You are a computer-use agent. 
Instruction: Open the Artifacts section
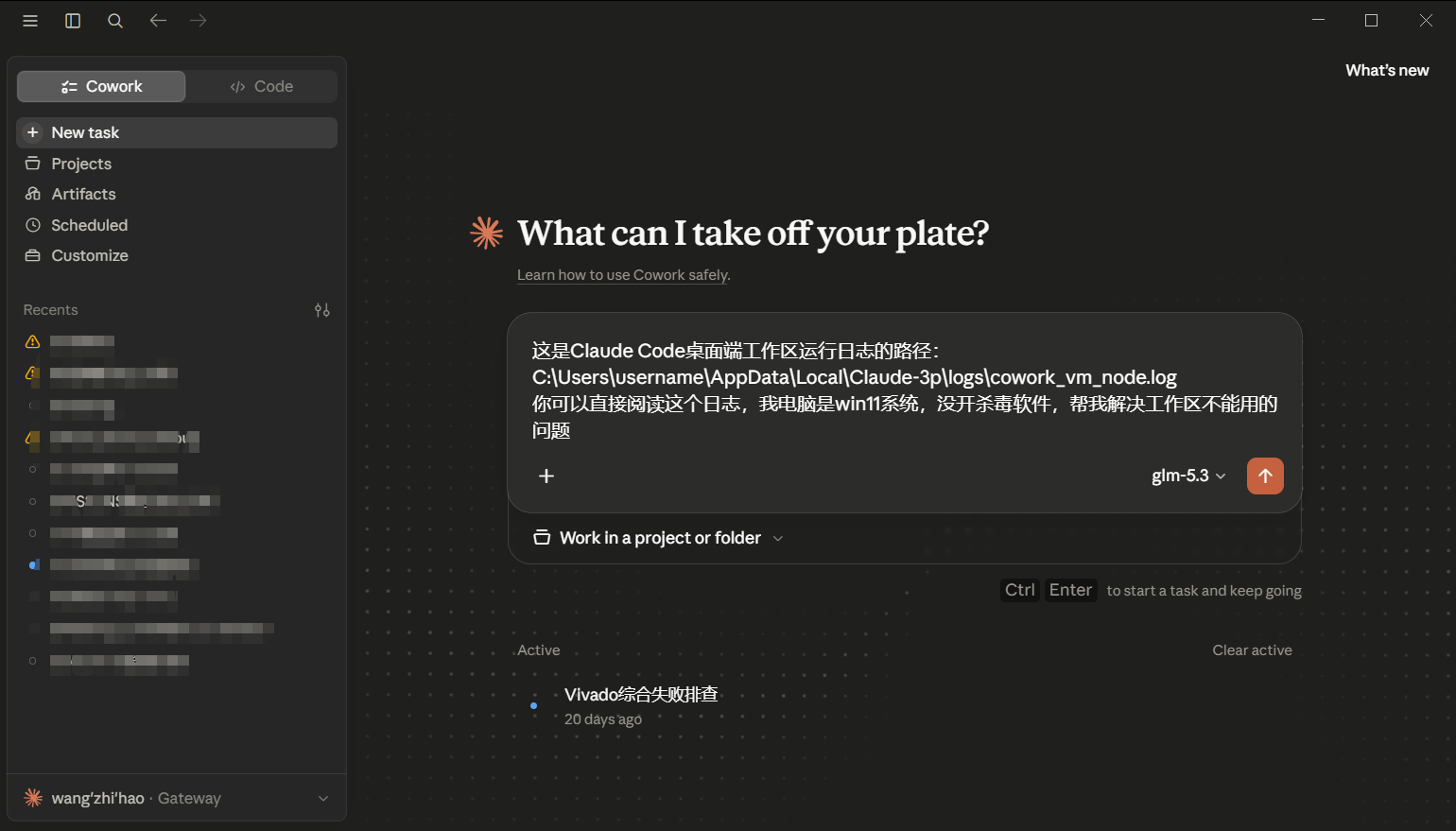pyautogui.click(x=177, y=194)
